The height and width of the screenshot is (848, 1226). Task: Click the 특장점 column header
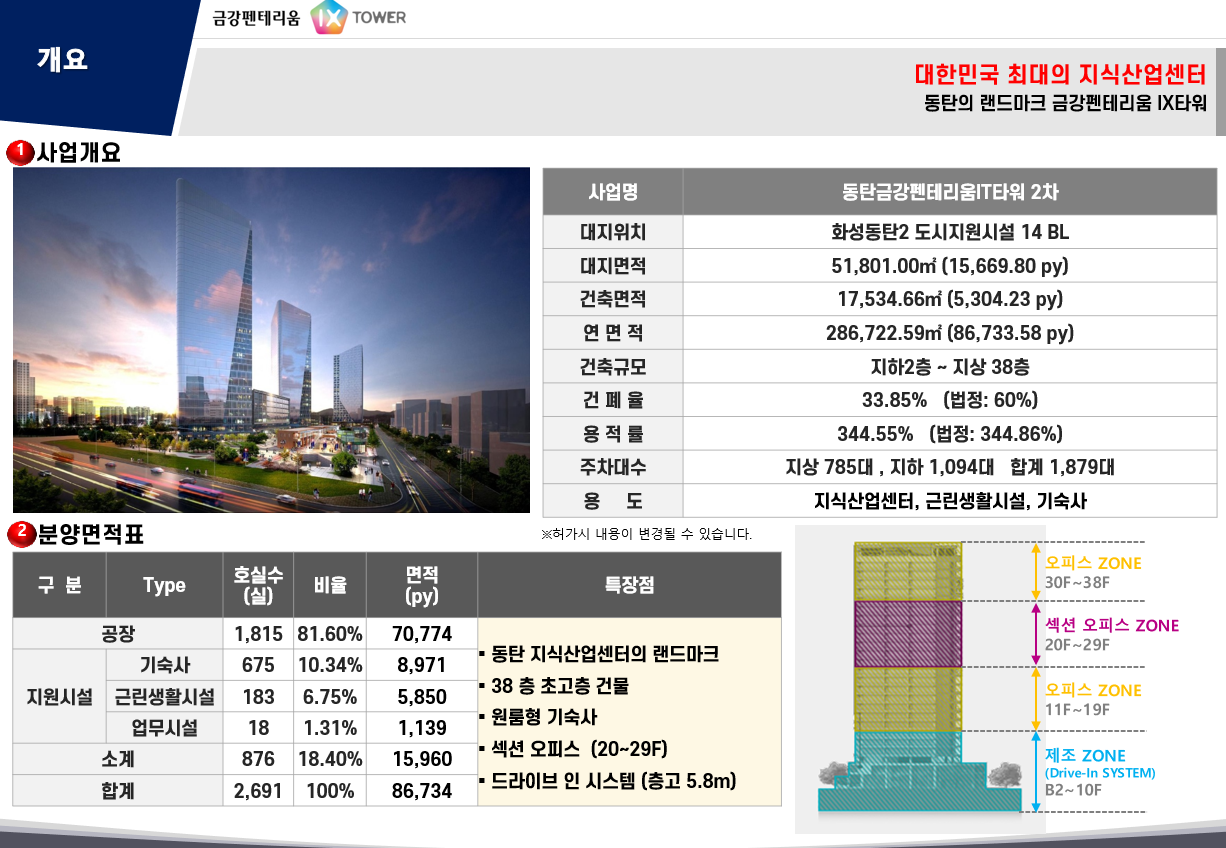coord(630,585)
